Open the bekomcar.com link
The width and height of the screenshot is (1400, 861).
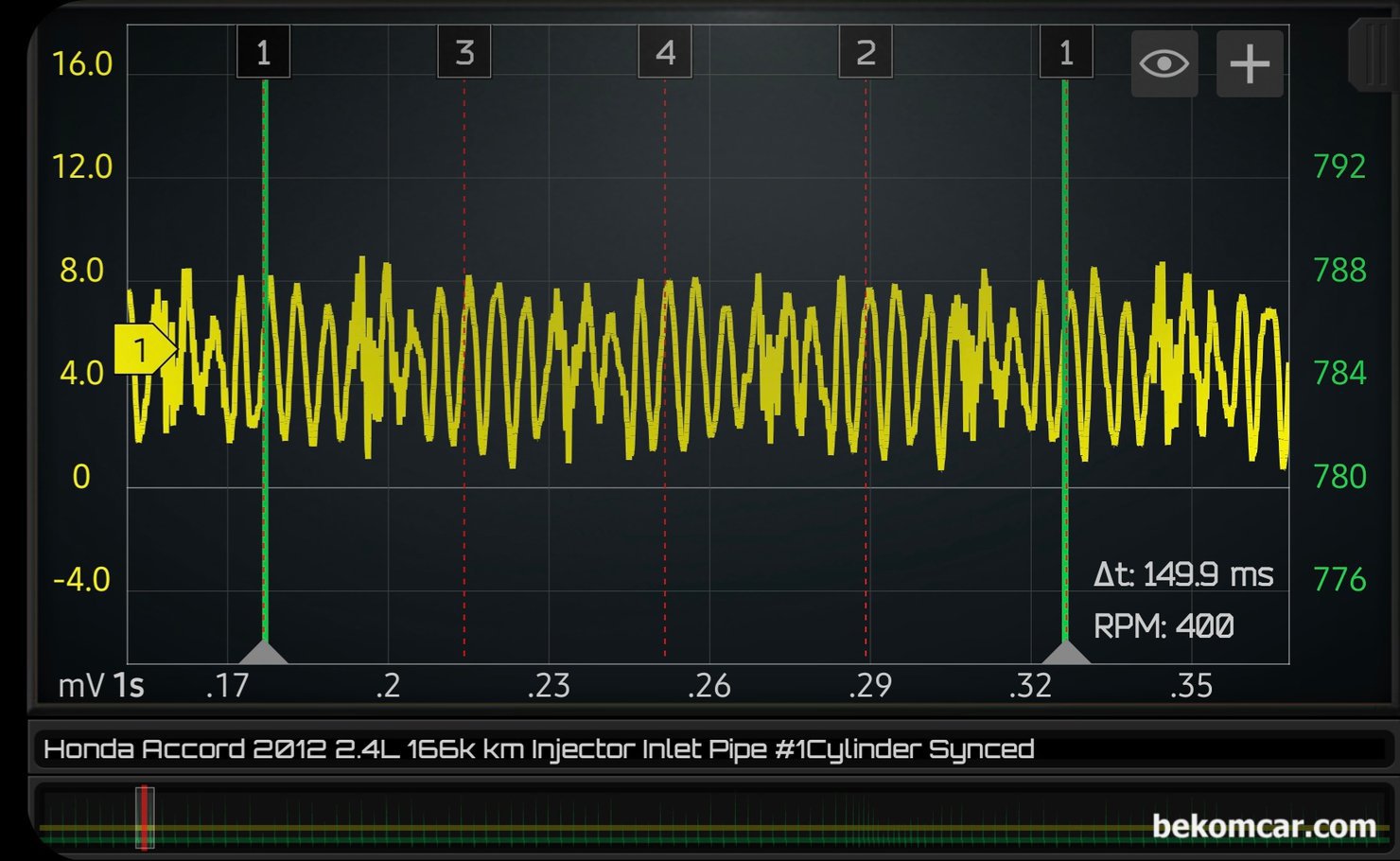click(1263, 826)
